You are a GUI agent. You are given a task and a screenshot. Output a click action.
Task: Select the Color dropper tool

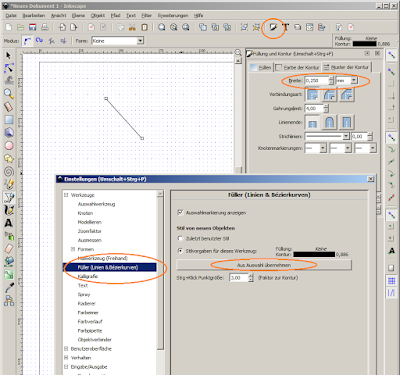pyautogui.click(x=9, y=288)
